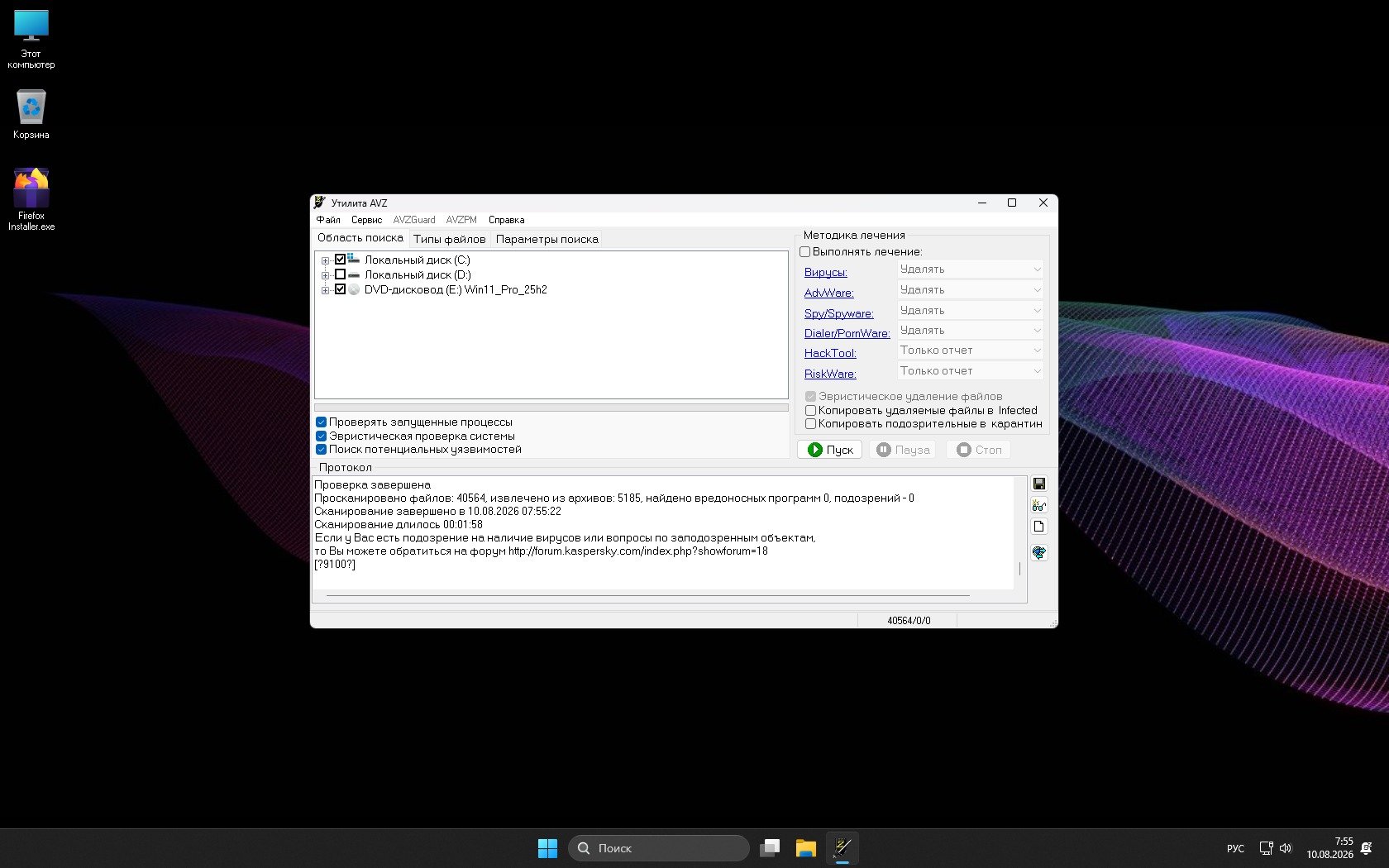Open the volume control in the tray

(x=1286, y=848)
